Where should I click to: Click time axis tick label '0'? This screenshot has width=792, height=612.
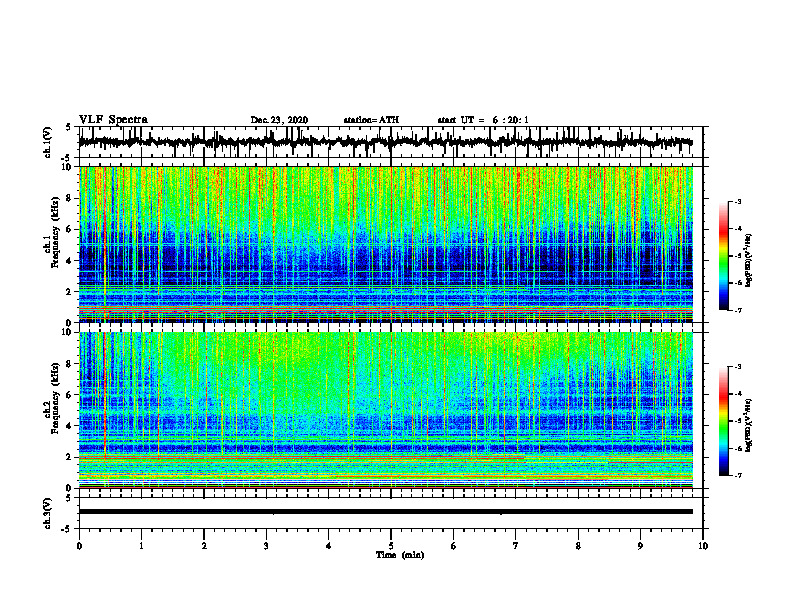coord(79,546)
